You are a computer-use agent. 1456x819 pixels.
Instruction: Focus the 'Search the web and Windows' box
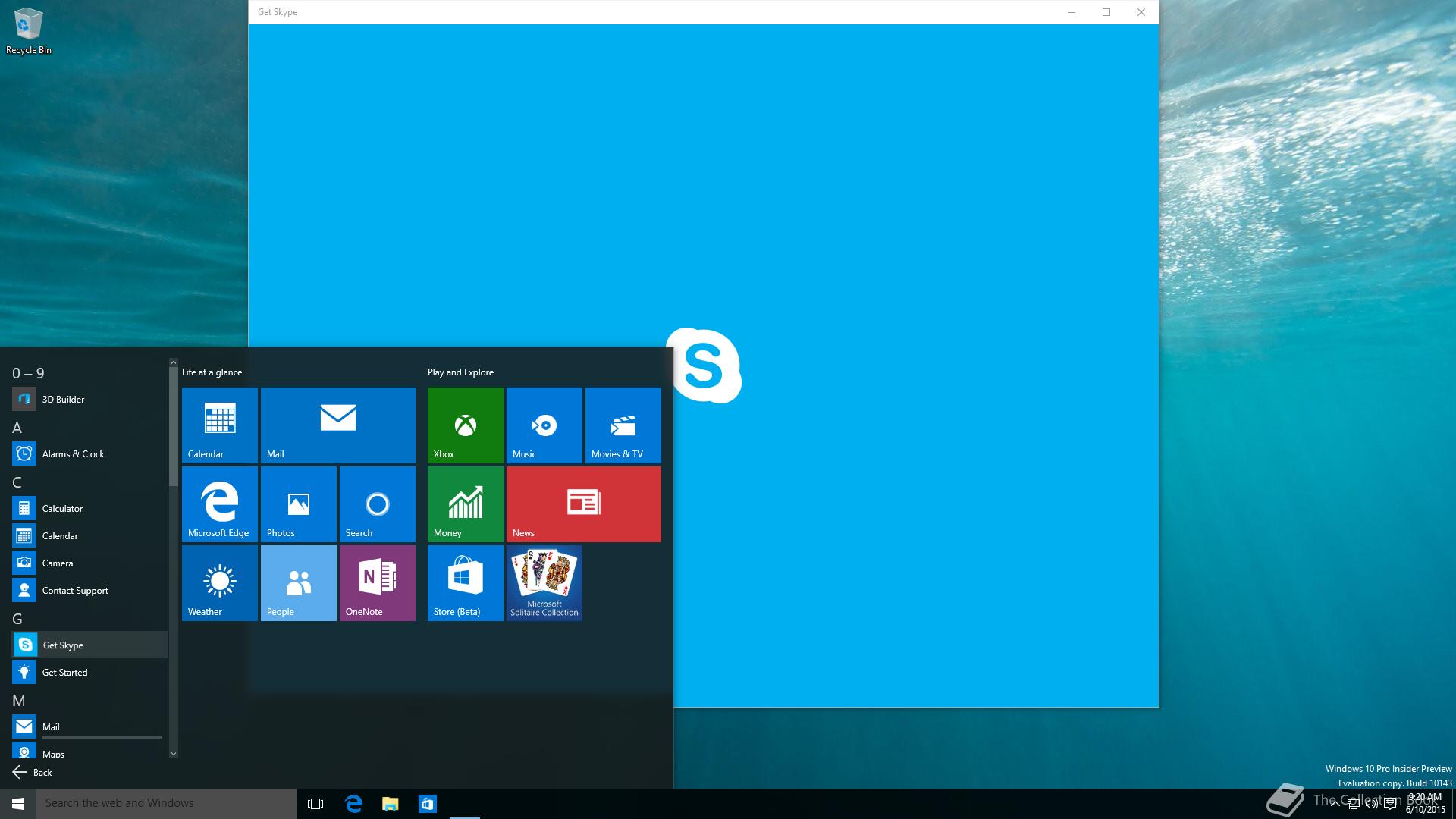tap(167, 803)
